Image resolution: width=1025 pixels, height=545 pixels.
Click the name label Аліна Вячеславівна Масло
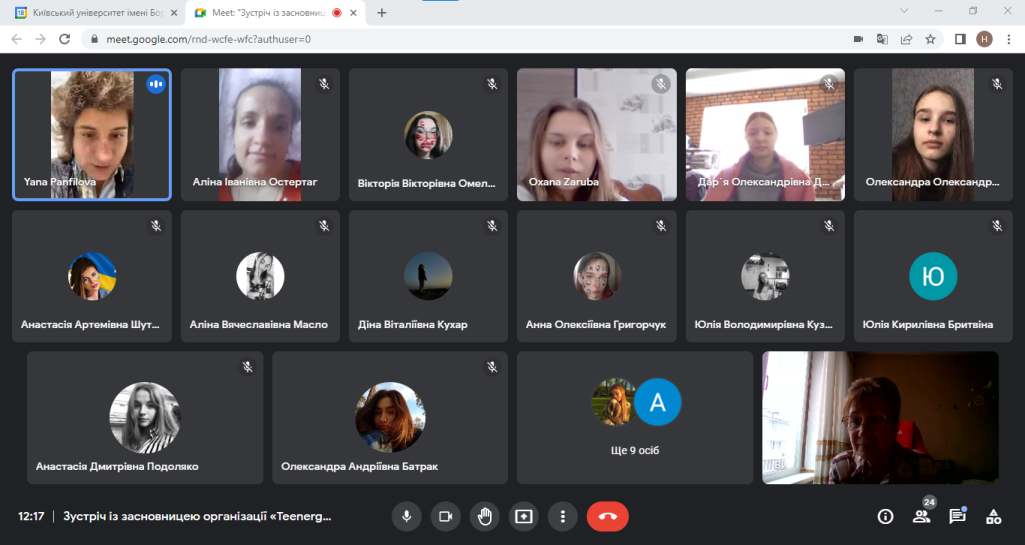[x=259, y=324]
